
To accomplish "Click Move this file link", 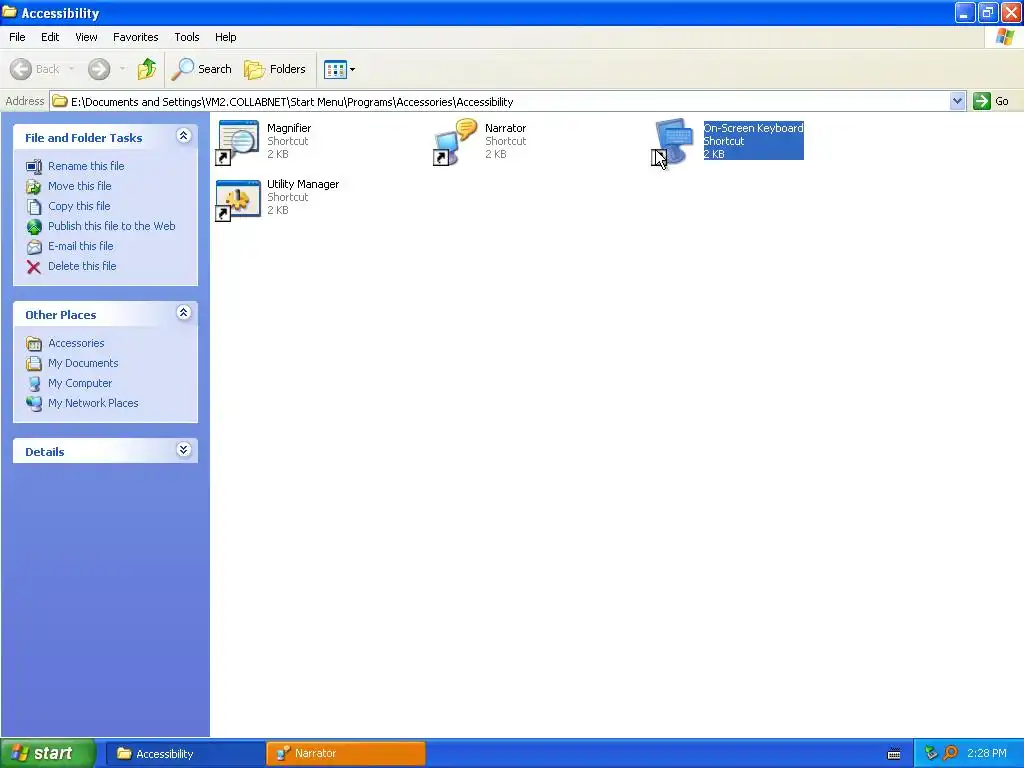I will [80, 186].
